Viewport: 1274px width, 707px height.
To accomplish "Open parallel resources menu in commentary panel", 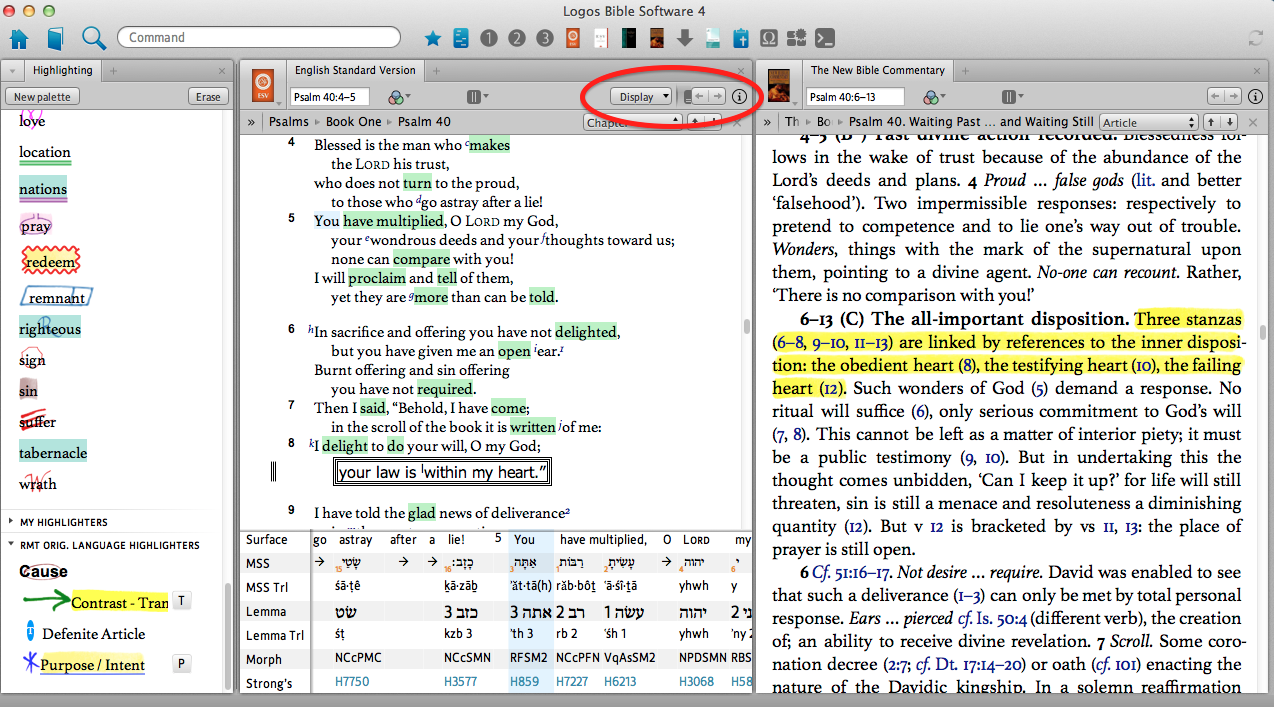I will pyautogui.click(x=1012, y=97).
